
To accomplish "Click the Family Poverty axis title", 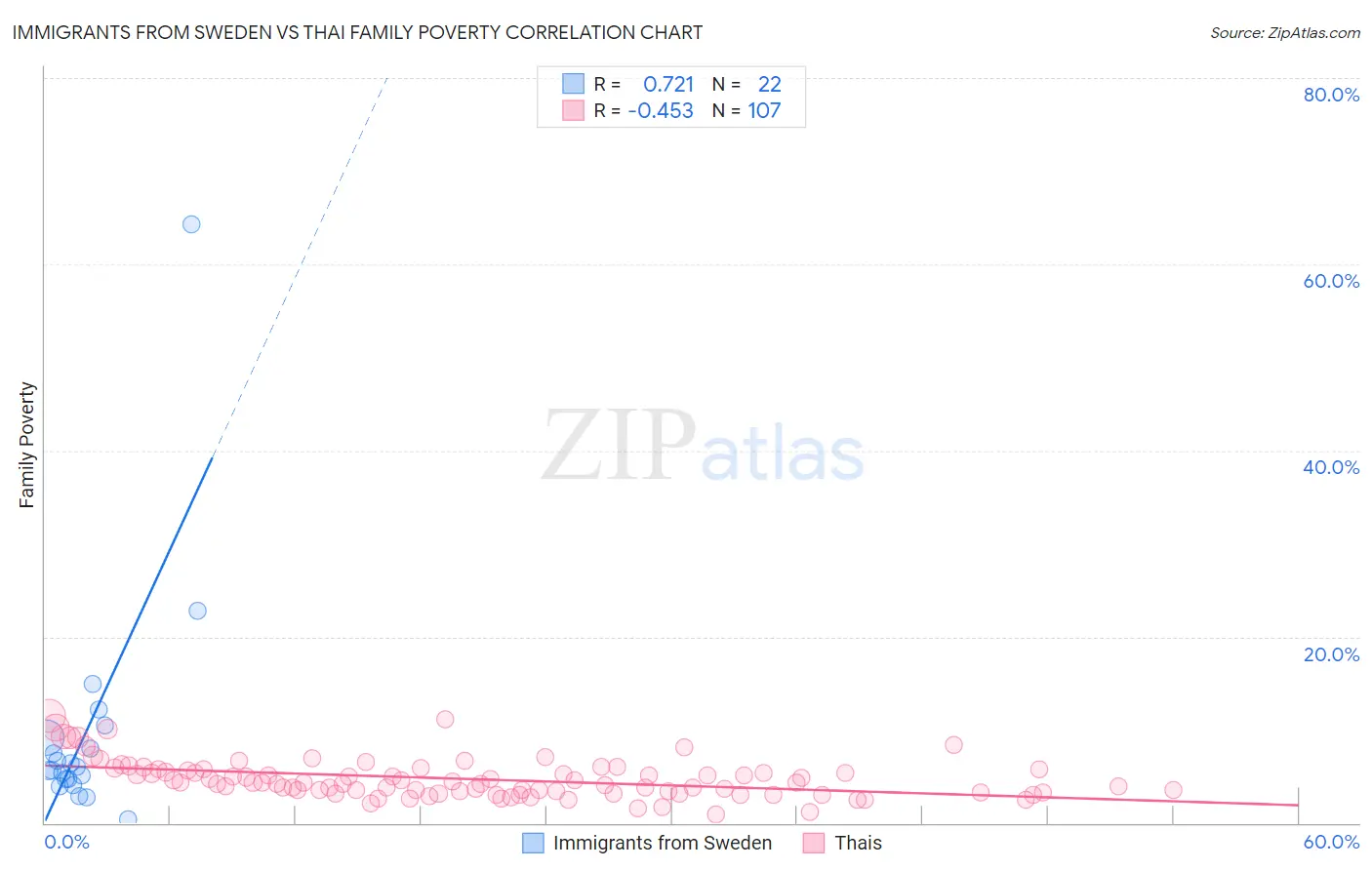I will click(27, 445).
